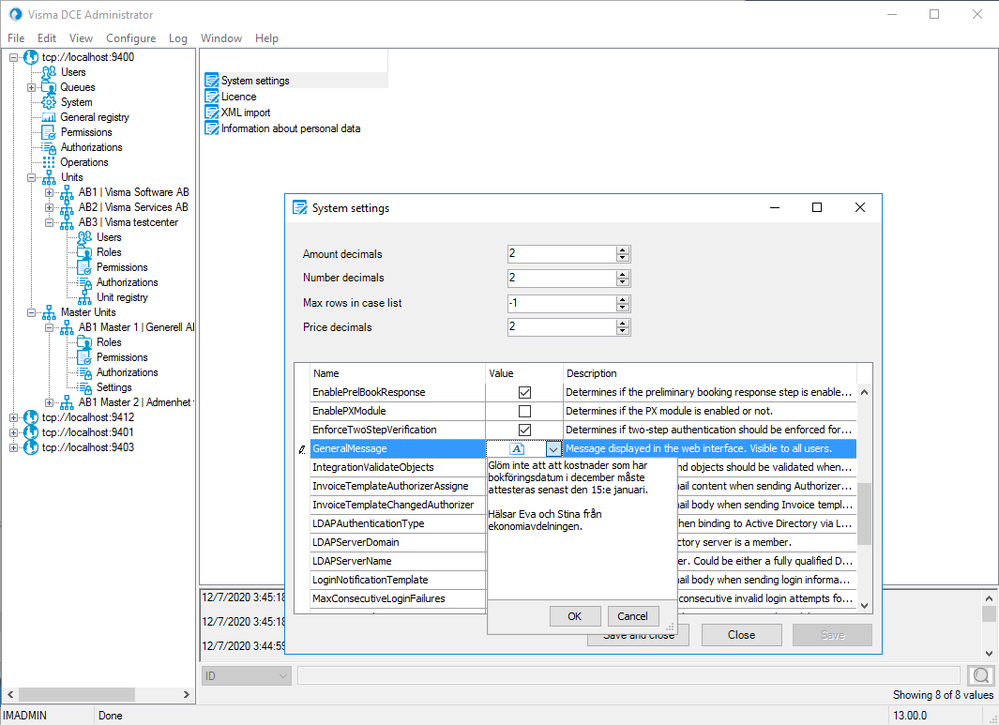Viewport: 999px width, 725px height.
Task: Click the tcp://localhost:9403 server icon
Action: pos(31,448)
